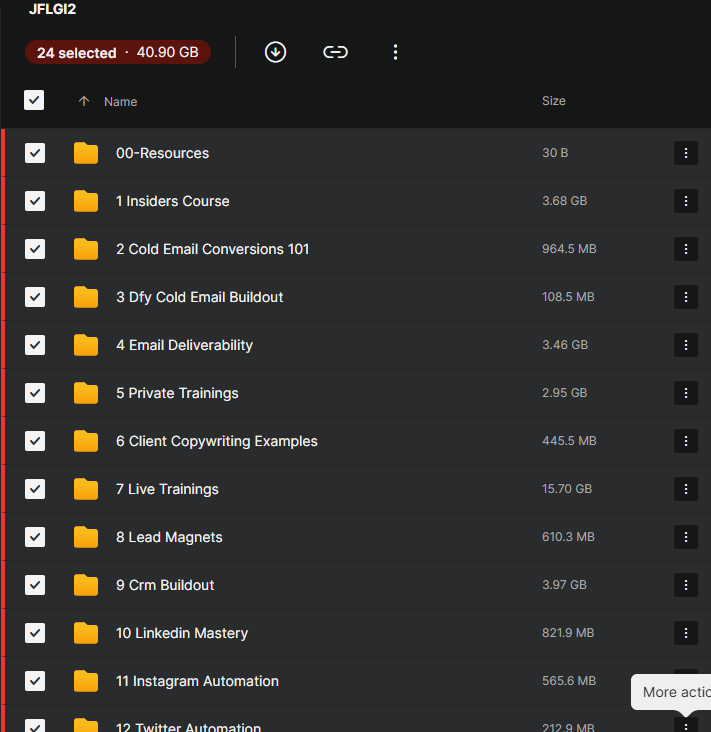Click the folder icon of 6 Client Copywriting Examples
Screen dimensions: 711x732
86,441
